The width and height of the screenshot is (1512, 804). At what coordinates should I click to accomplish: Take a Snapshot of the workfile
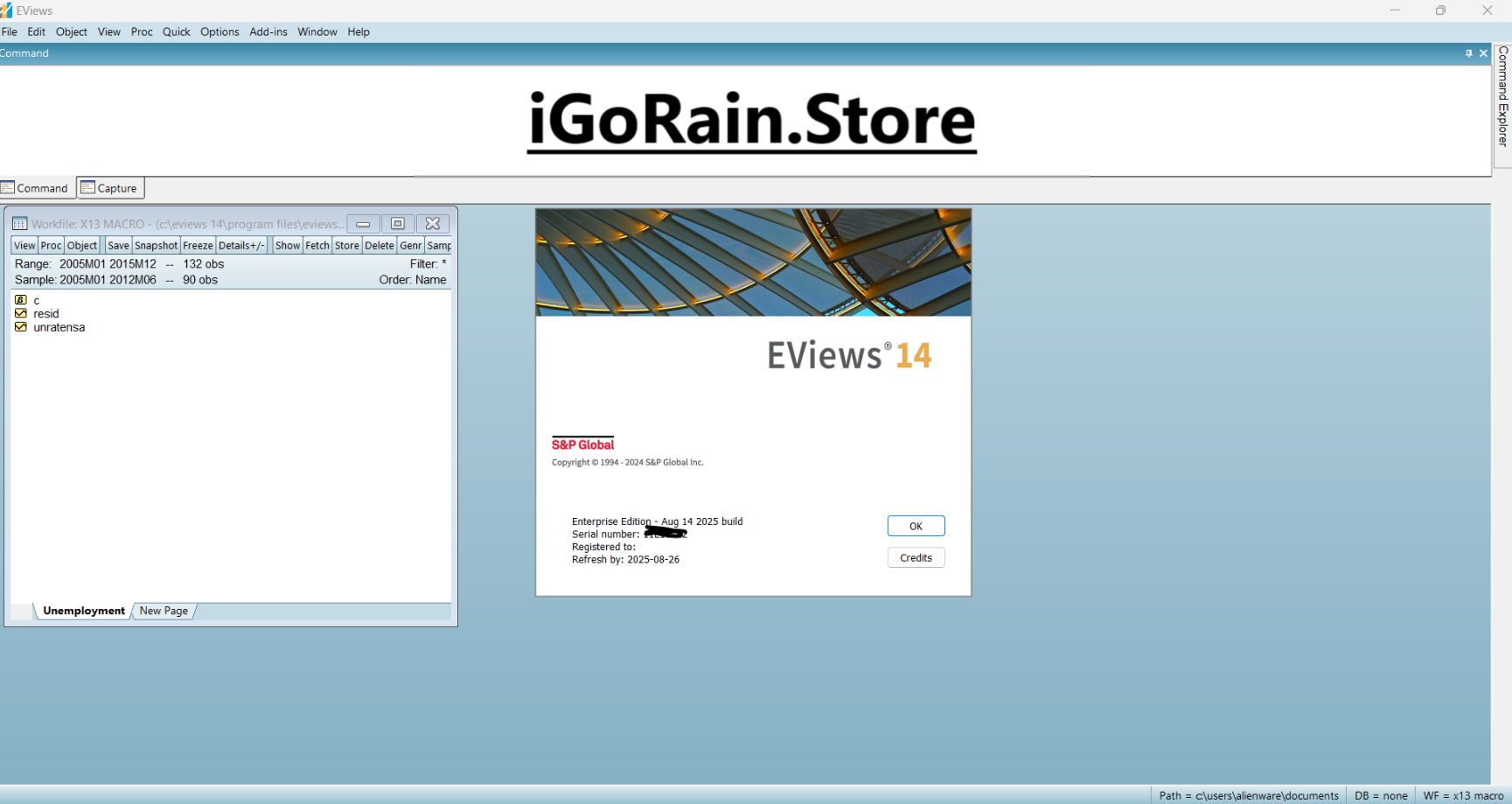156,245
